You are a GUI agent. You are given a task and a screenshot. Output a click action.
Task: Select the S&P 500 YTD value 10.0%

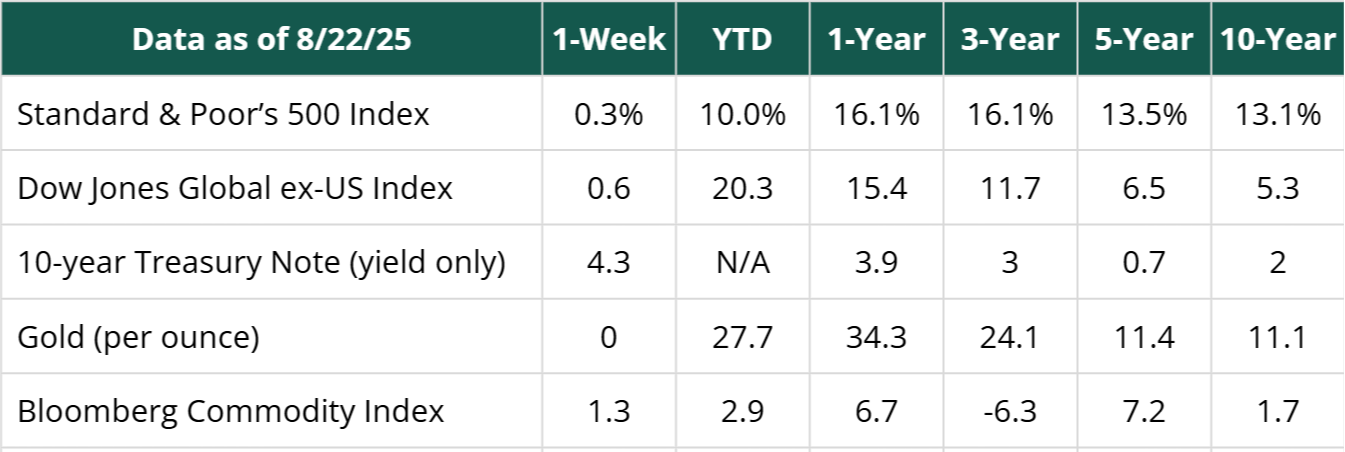[743, 114]
